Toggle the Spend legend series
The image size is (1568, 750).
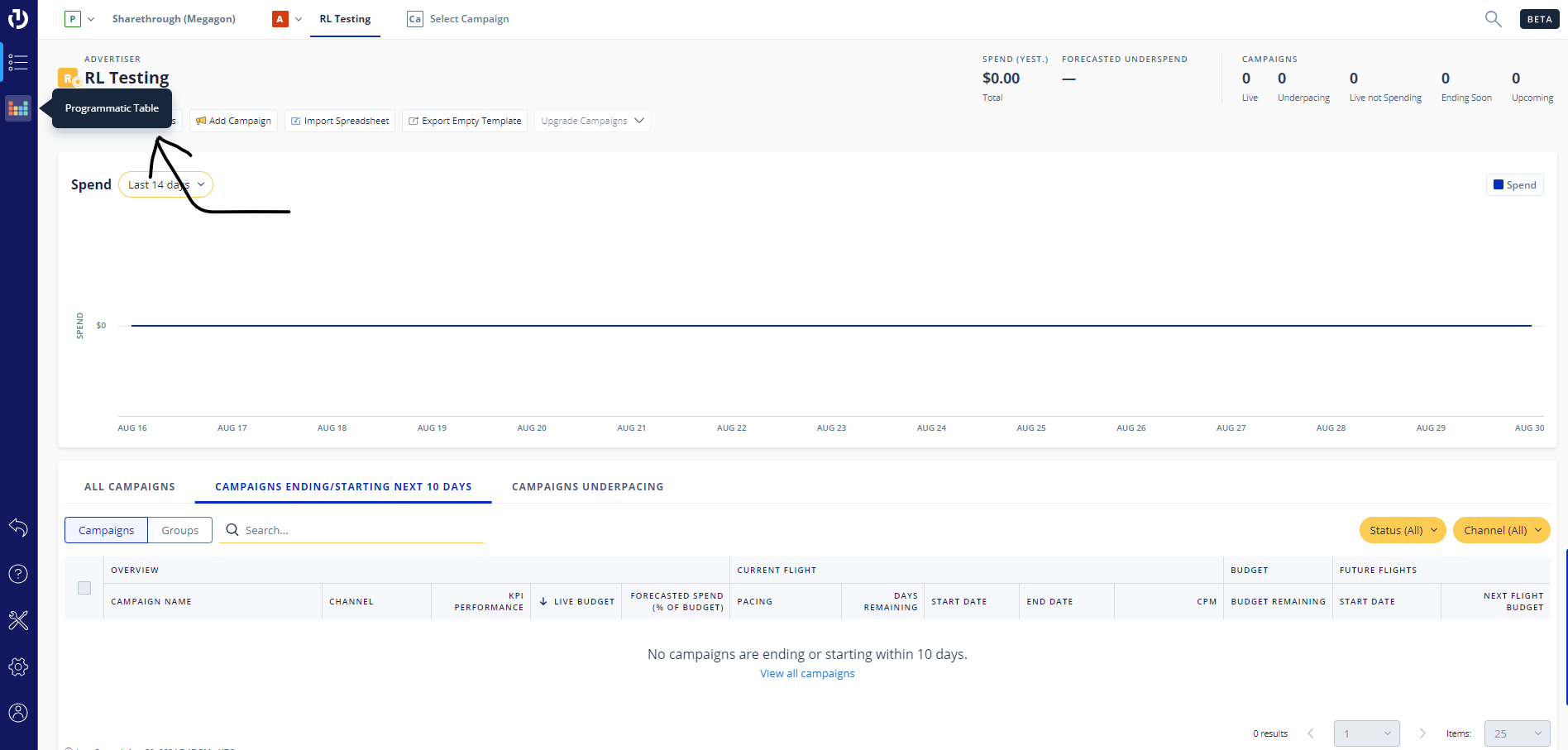[1515, 185]
